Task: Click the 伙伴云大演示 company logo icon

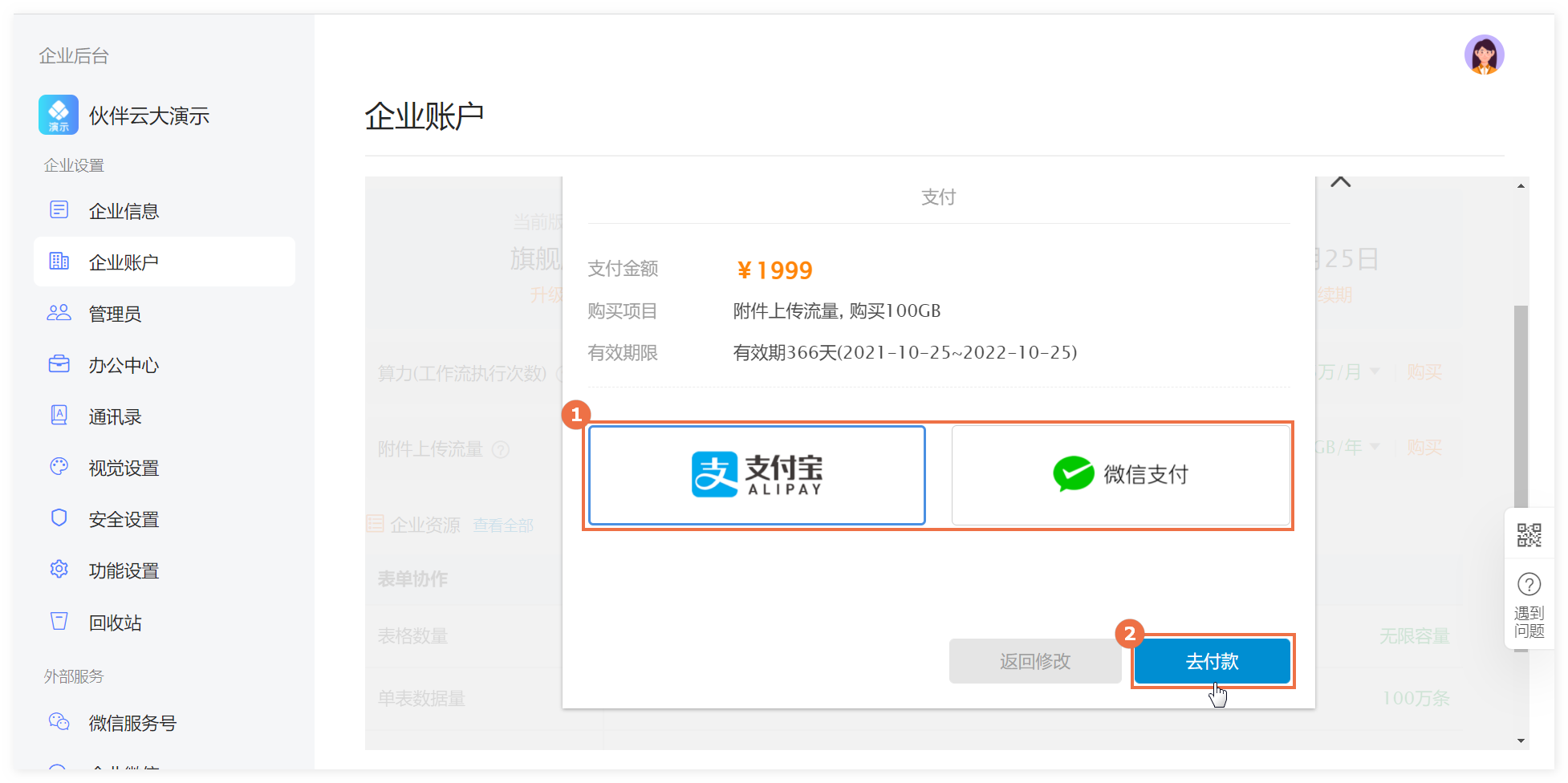Action: (x=59, y=115)
